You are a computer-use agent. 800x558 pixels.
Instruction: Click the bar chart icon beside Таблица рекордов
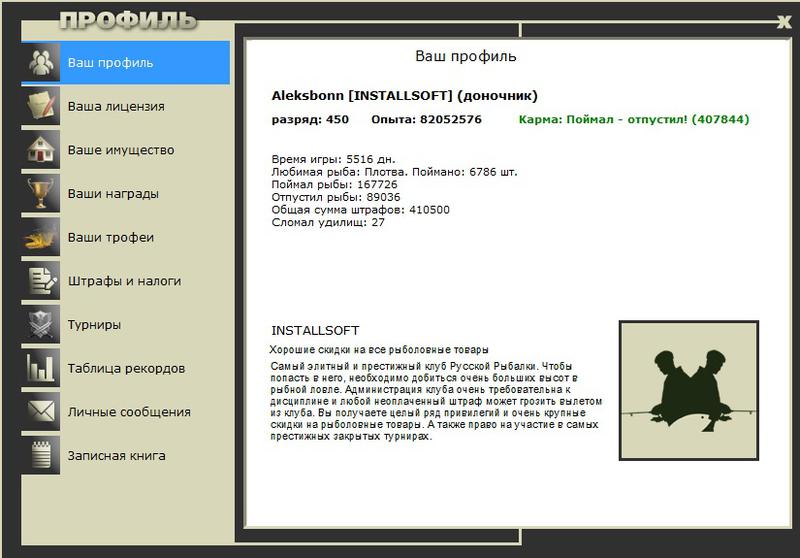point(41,368)
